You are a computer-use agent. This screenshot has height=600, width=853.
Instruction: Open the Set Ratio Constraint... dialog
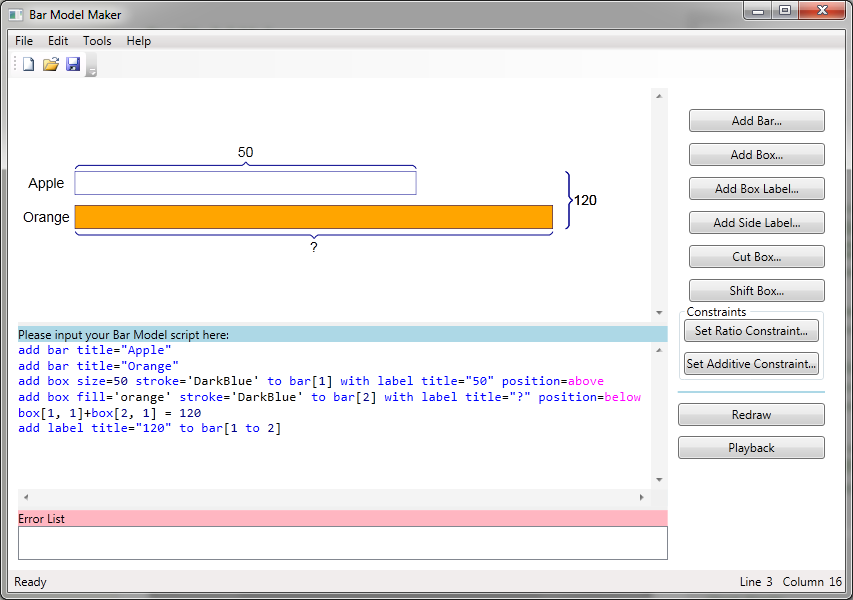click(x=751, y=331)
